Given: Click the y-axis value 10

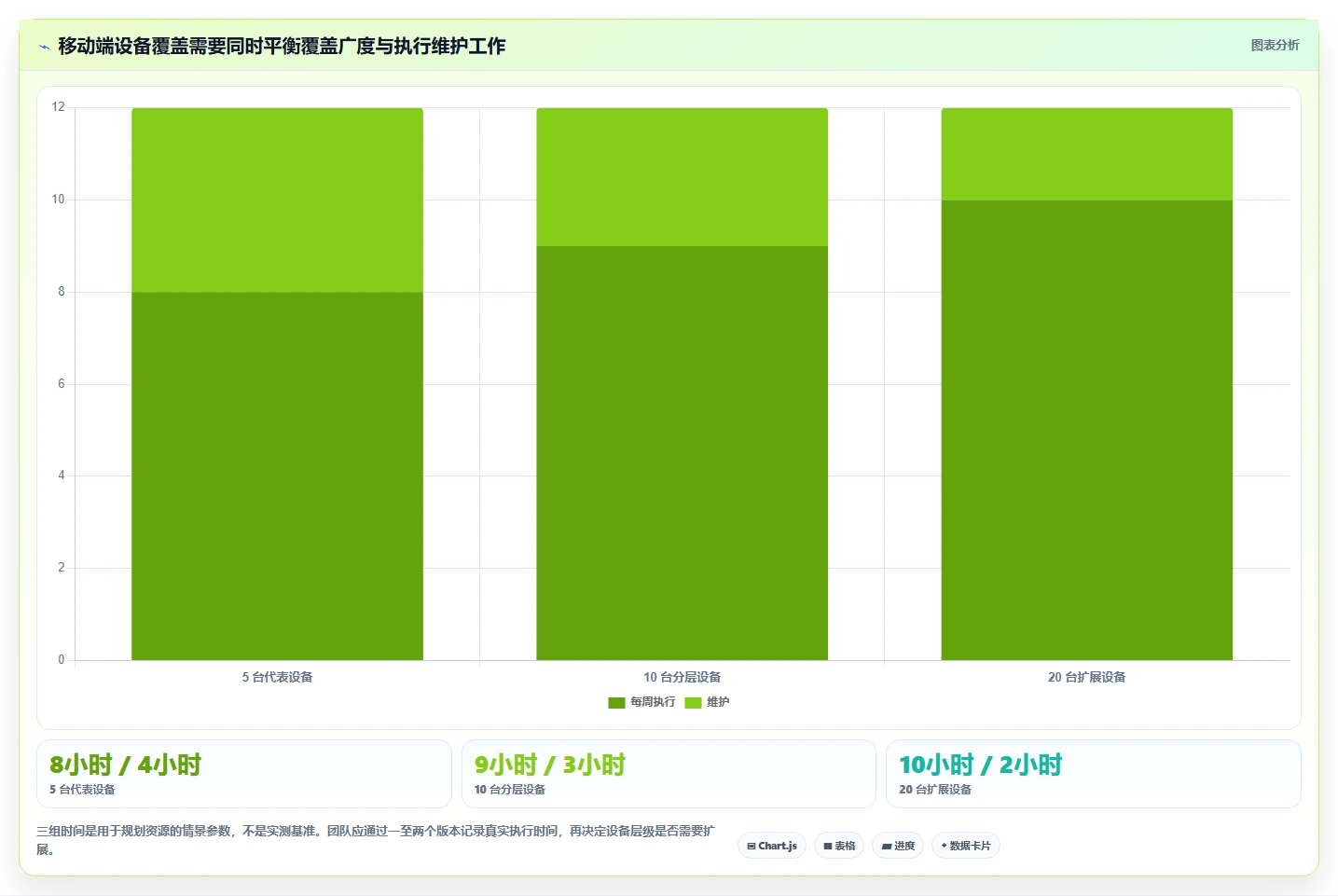Looking at the screenshot, I should tap(59, 200).
